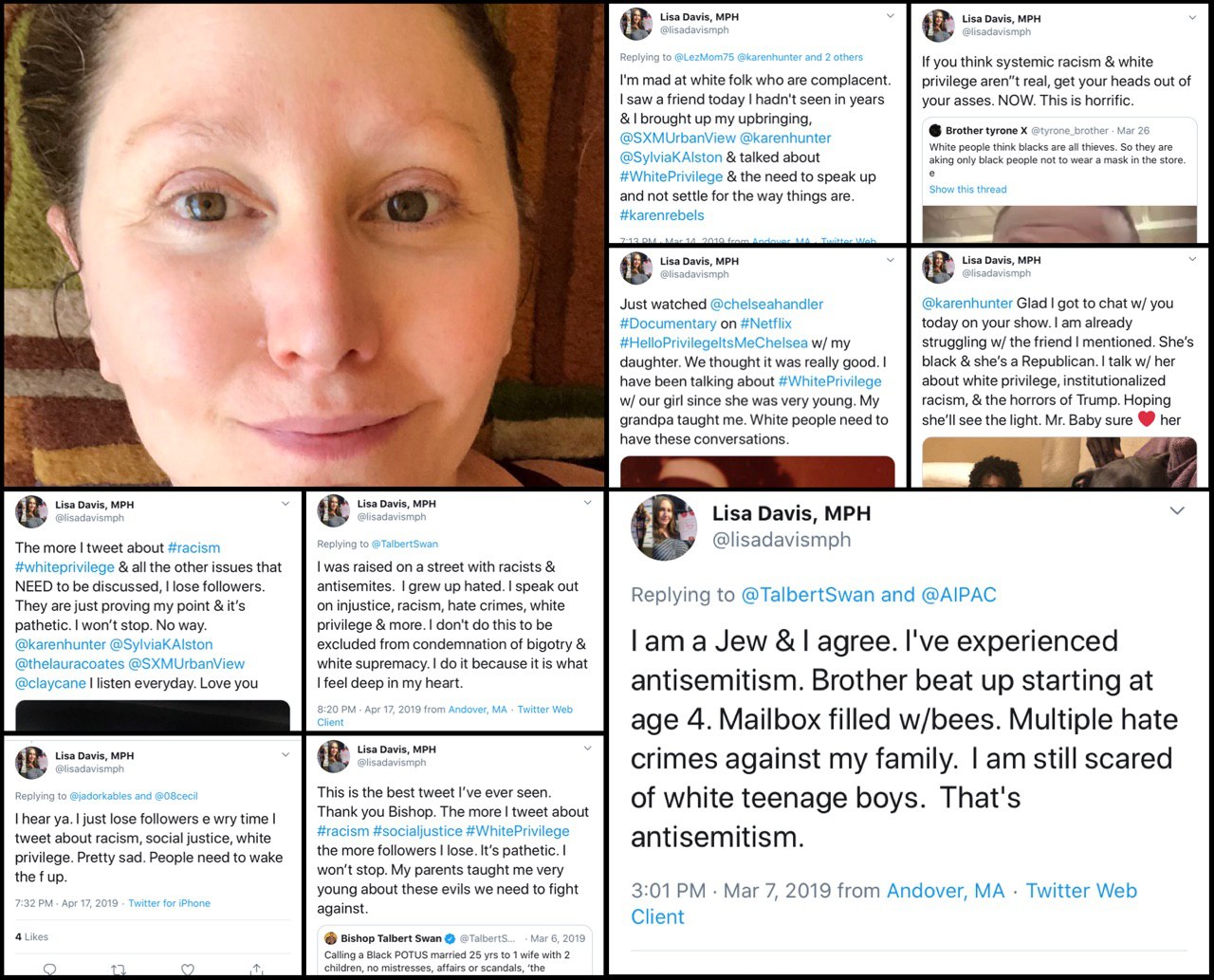This screenshot has width=1214, height=980.
Task: Click the verified badge beside Bishop Talbert Swan
Action: (x=451, y=938)
